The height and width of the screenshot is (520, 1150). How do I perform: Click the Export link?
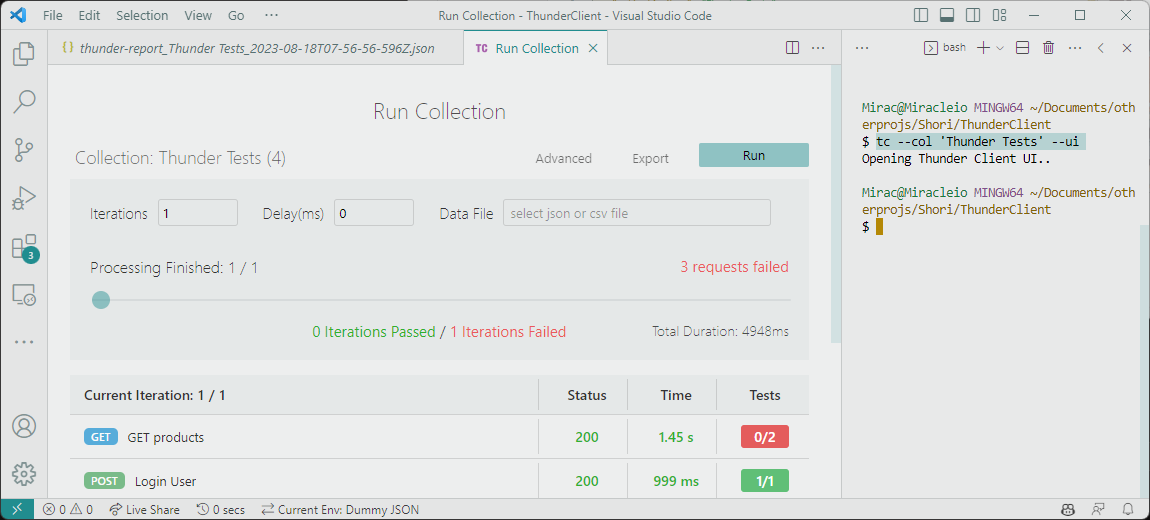[651, 158]
